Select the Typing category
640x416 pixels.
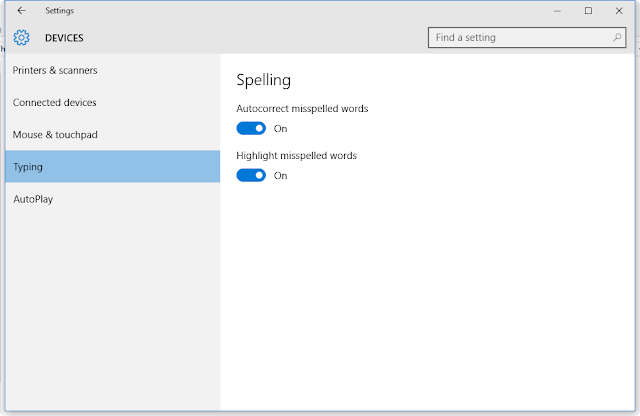pos(28,167)
